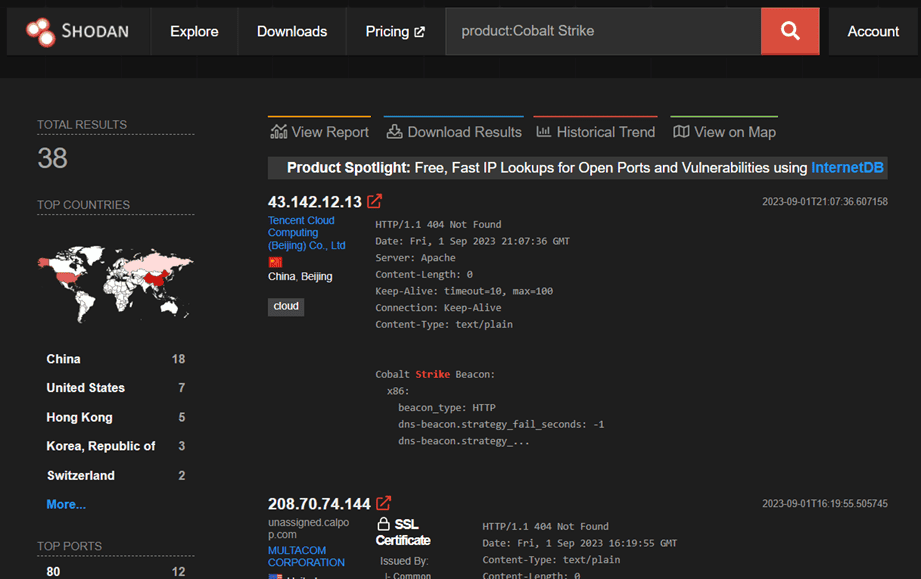921x579 pixels.
Task: Open external link icon next to 43.142.12.13
Action: pyautogui.click(x=375, y=201)
